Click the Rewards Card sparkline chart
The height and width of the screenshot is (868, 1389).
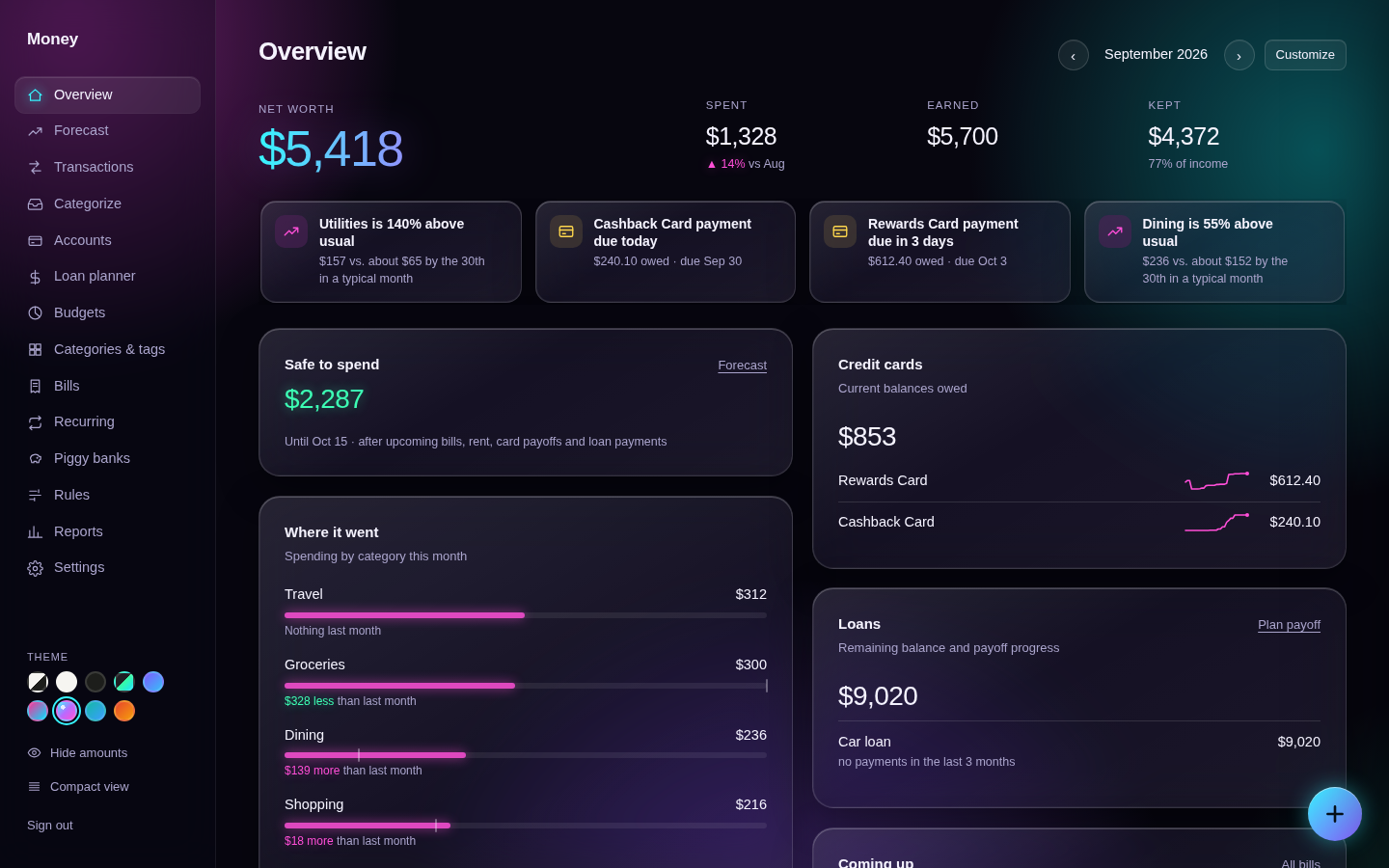(1217, 480)
